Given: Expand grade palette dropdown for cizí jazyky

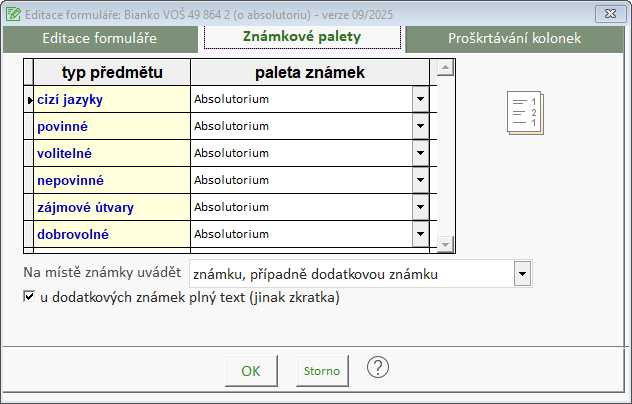Looking at the screenshot, I should [420, 99].
